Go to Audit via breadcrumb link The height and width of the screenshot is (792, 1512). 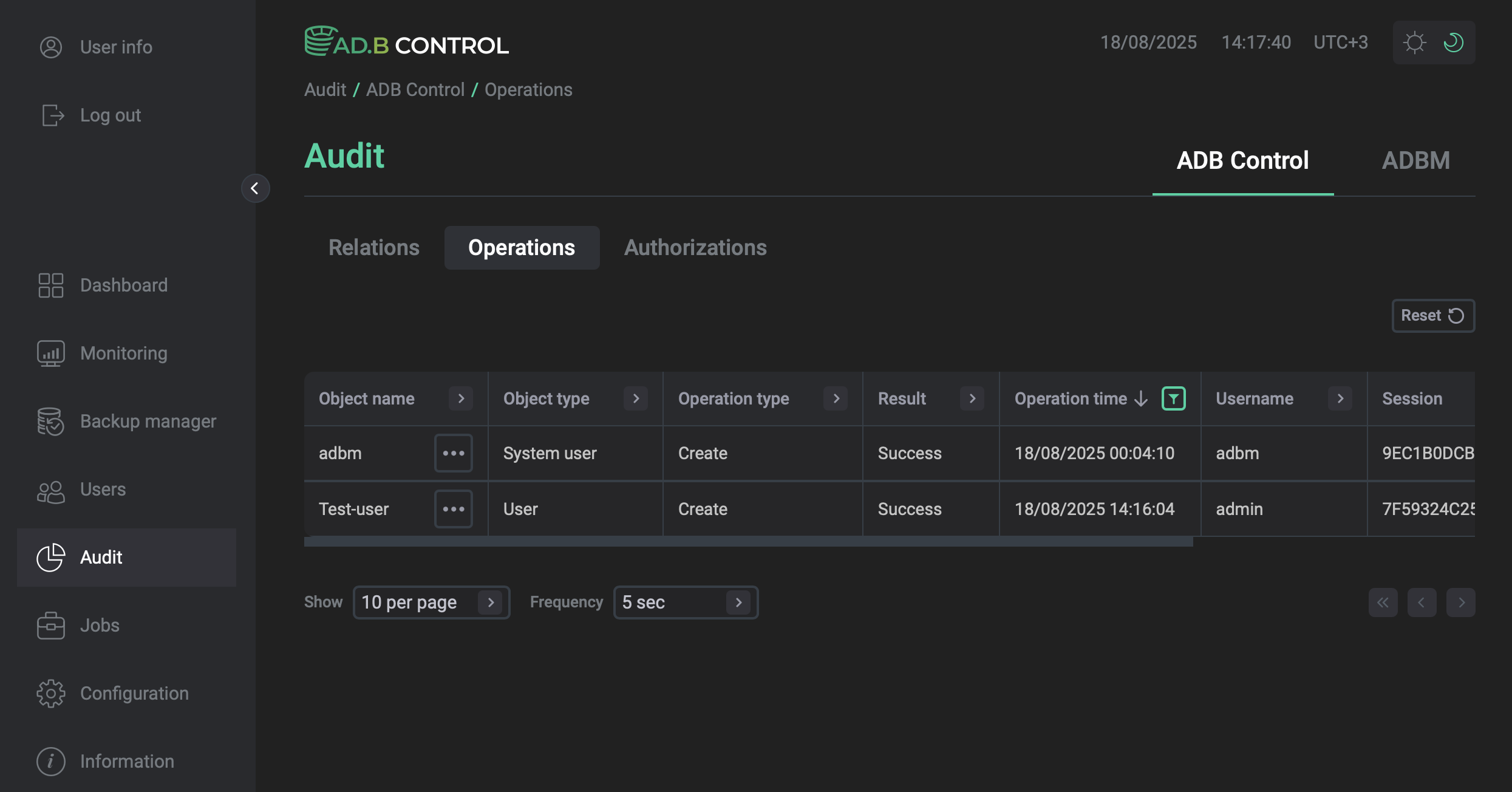[325, 89]
